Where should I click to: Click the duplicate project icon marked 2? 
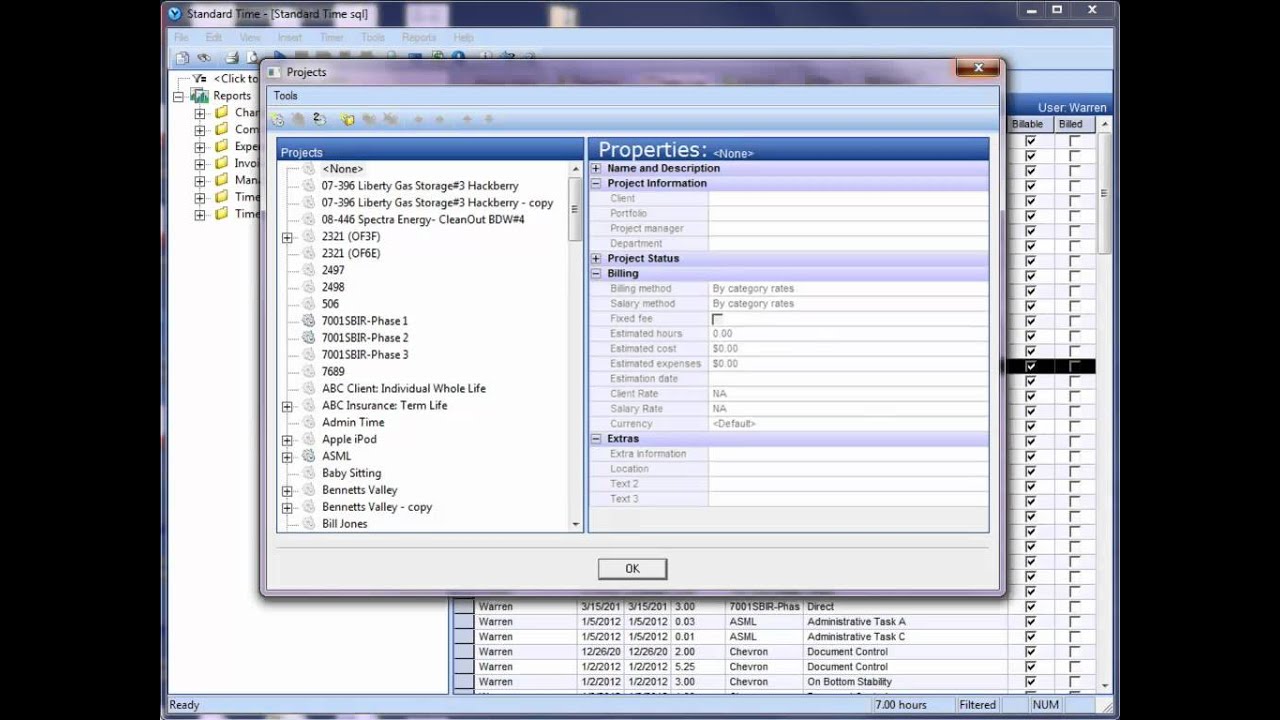click(x=319, y=119)
